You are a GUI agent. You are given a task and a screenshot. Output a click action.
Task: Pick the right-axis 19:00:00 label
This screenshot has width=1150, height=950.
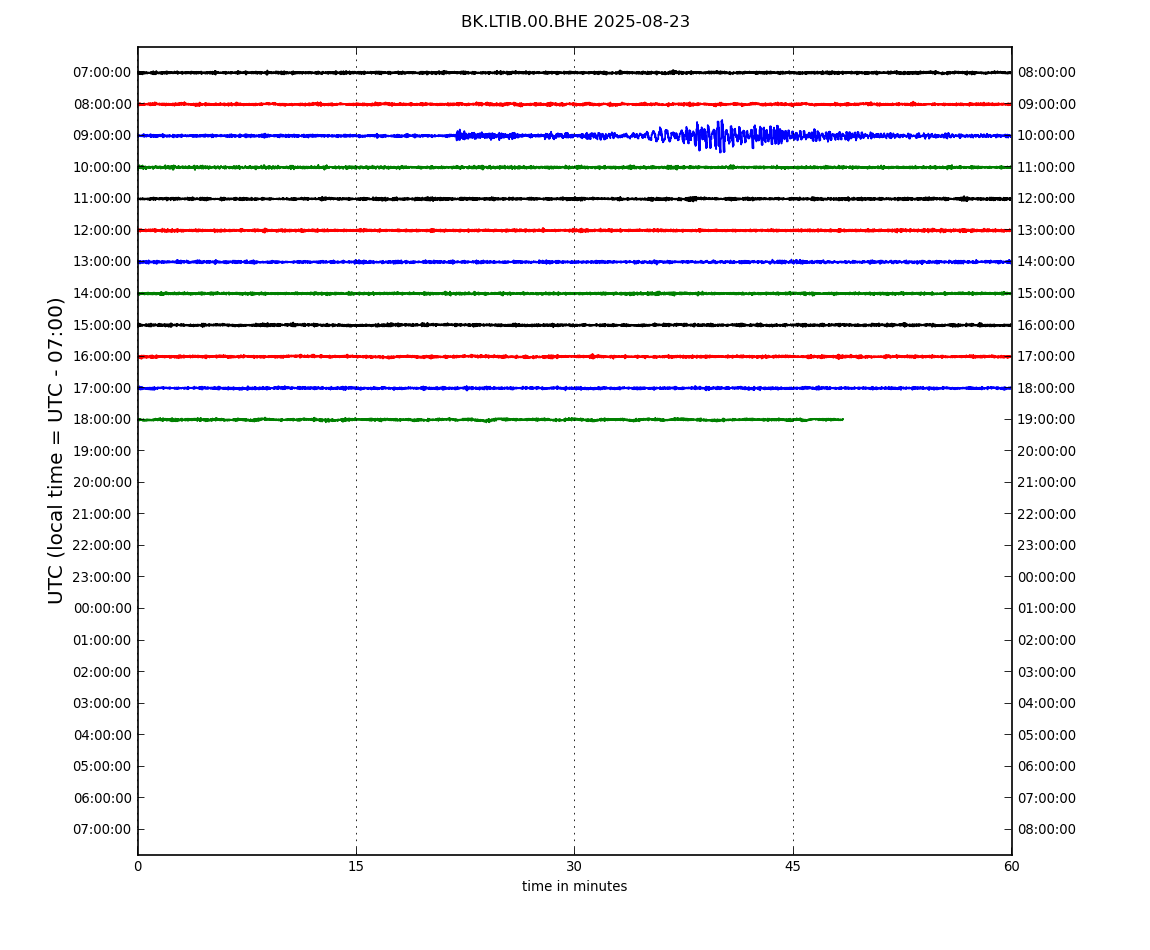click(1047, 420)
